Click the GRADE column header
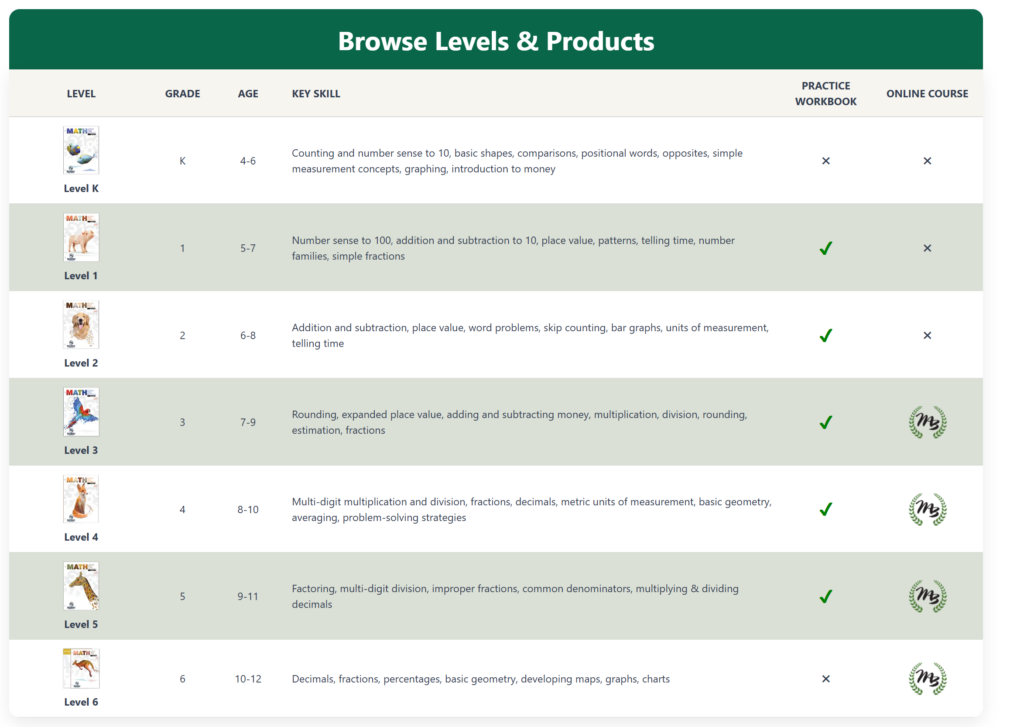 tap(182, 93)
